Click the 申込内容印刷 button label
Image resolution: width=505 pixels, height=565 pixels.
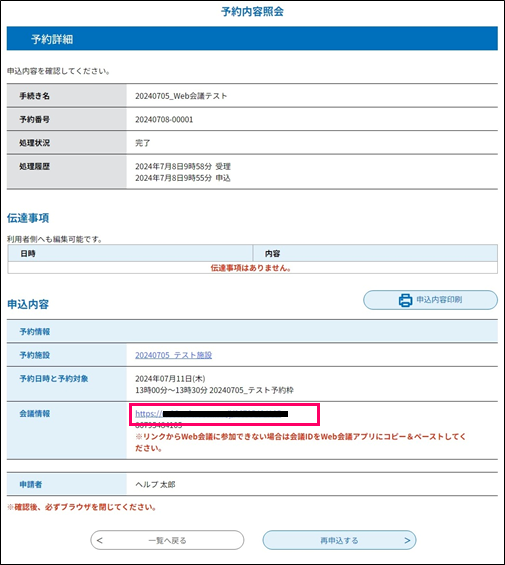tap(439, 300)
